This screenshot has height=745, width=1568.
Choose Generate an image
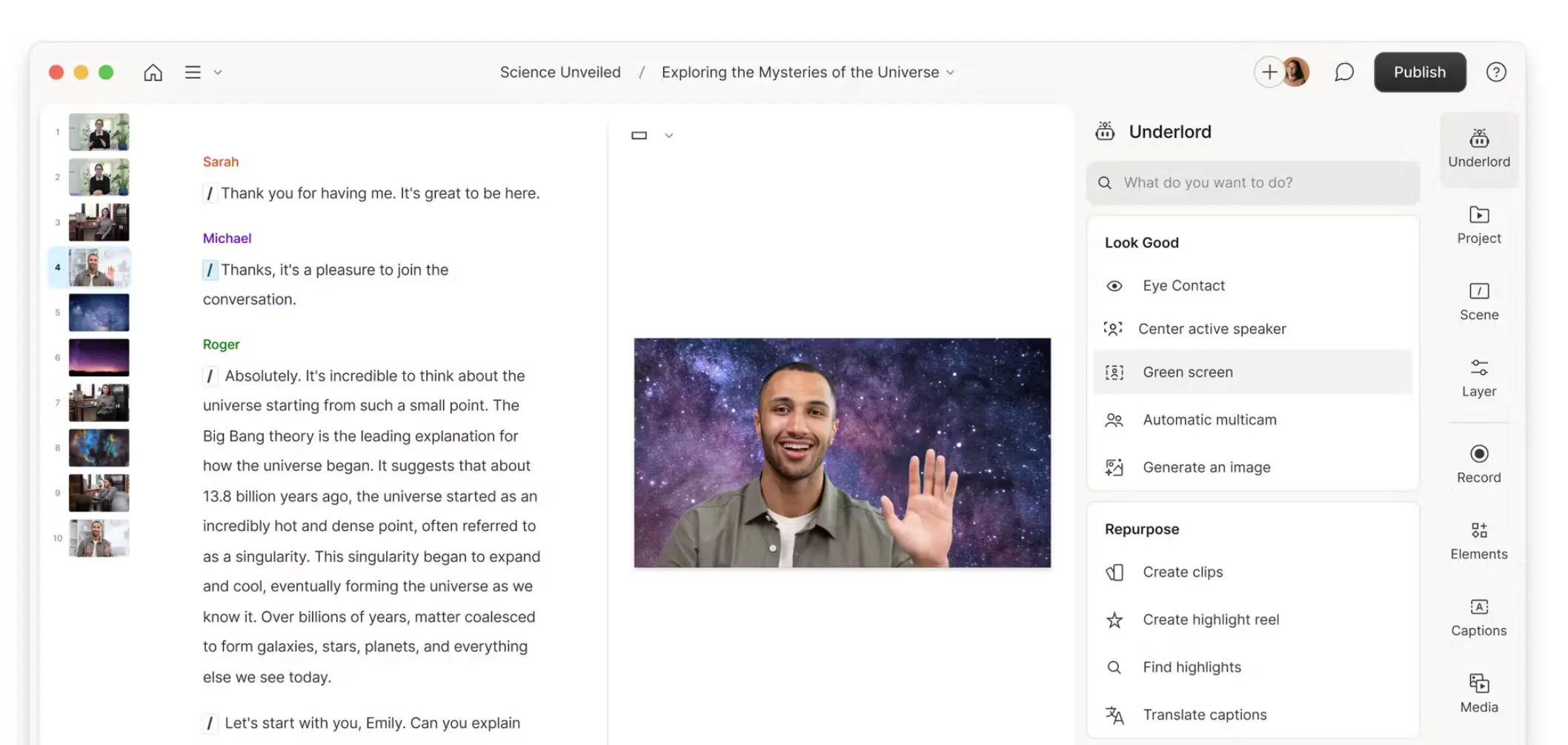pos(1252,467)
